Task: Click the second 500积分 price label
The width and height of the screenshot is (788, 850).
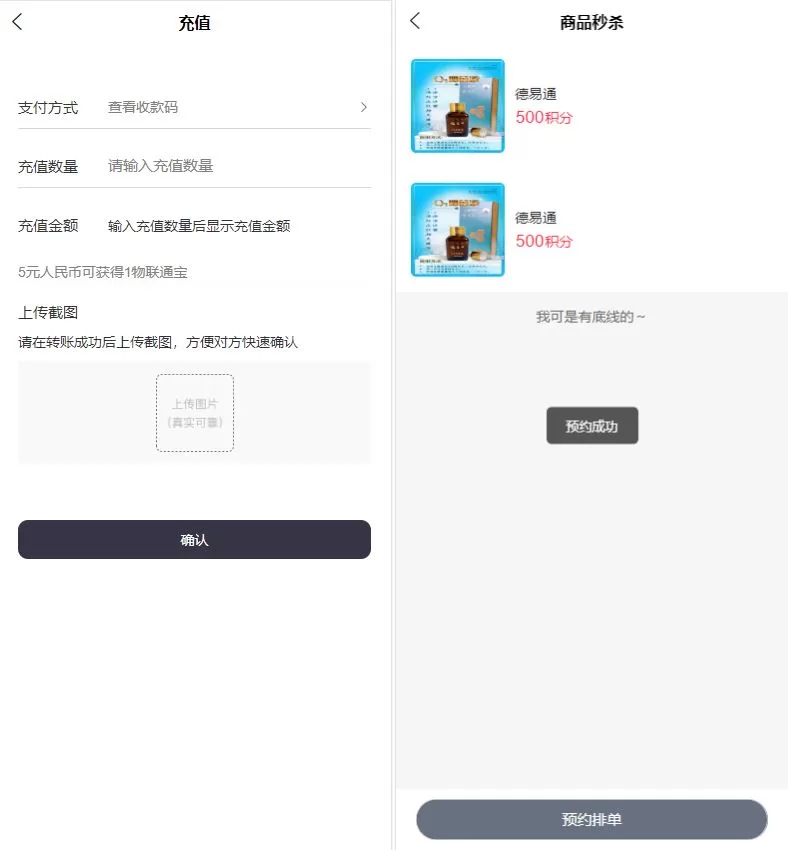Action: [x=544, y=241]
